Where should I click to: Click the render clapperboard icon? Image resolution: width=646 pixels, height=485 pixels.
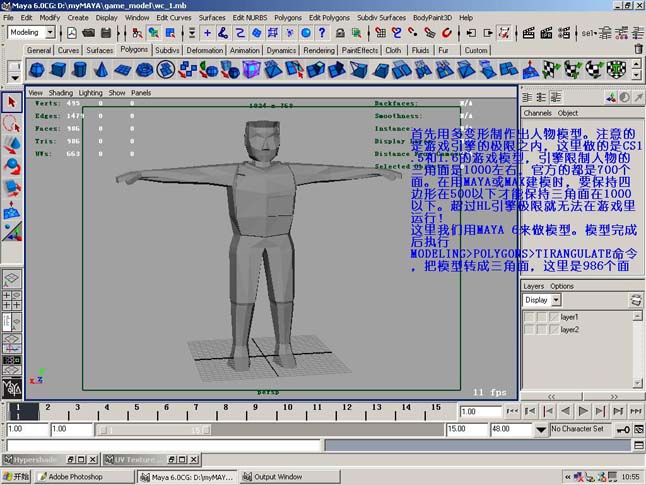[x=529, y=33]
